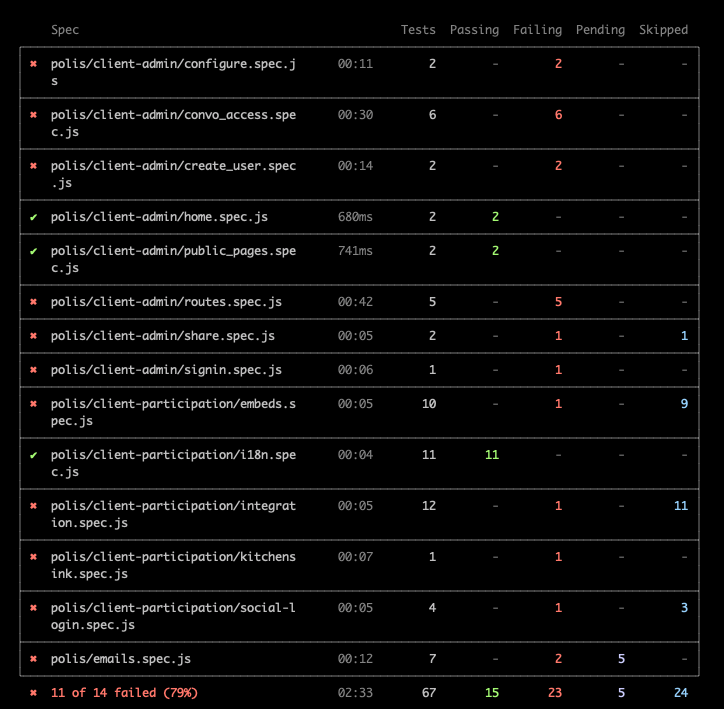Click the green checkmark beside home.spec.js

pyautogui.click(x=33, y=216)
